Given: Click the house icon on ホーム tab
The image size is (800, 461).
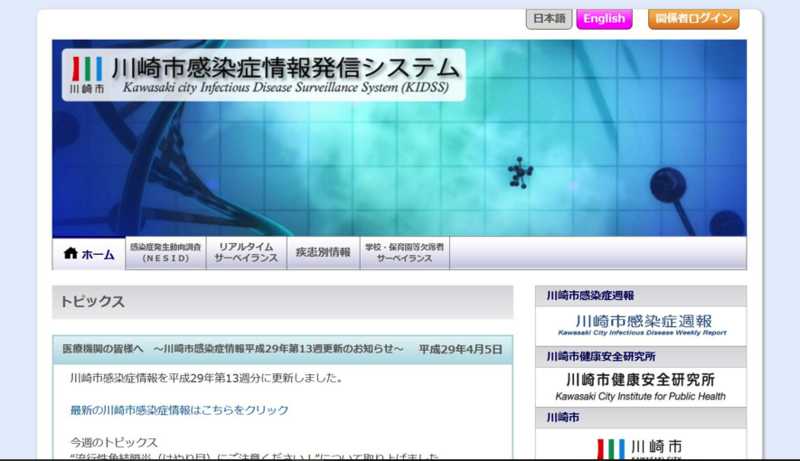Looking at the screenshot, I should (70, 253).
